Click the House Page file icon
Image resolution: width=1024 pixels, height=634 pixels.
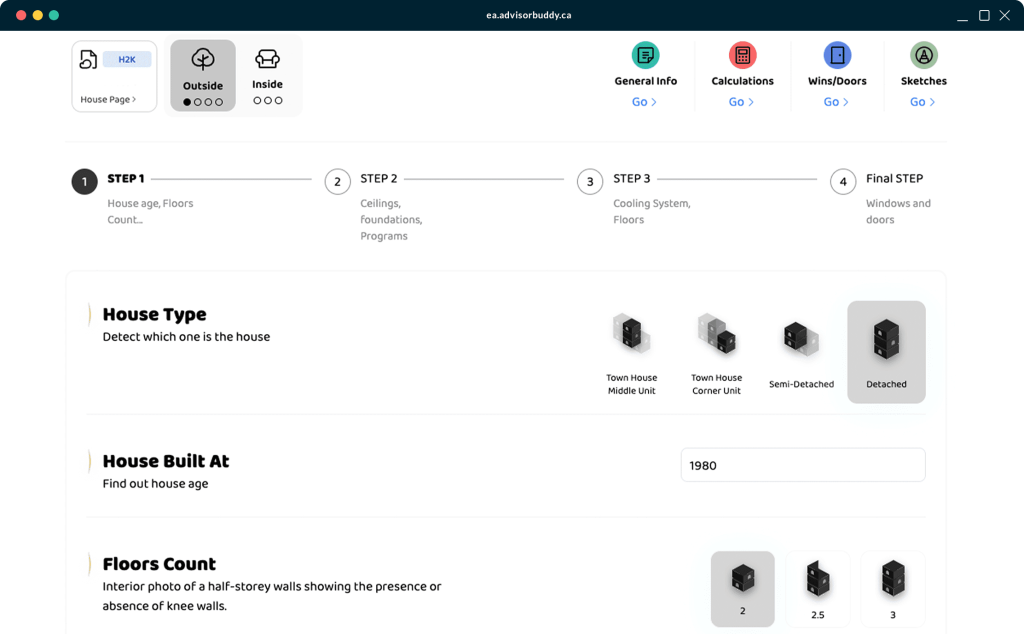[88, 60]
